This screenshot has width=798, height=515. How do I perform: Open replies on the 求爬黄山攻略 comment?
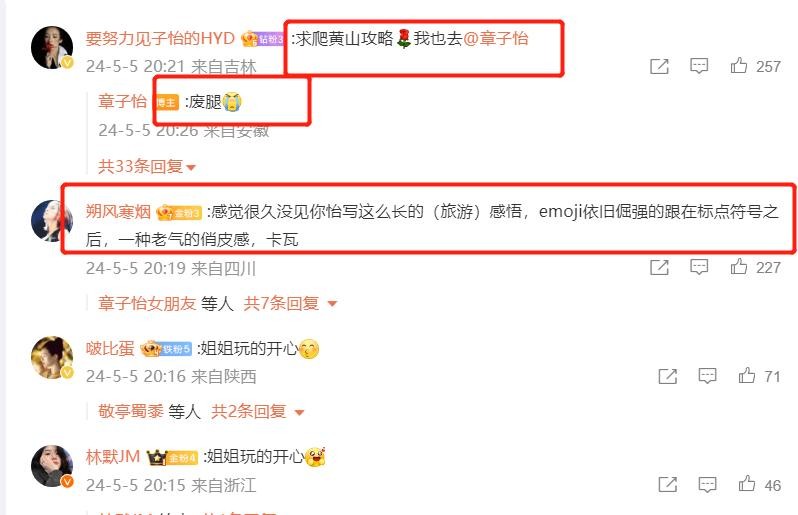click(x=699, y=66)
